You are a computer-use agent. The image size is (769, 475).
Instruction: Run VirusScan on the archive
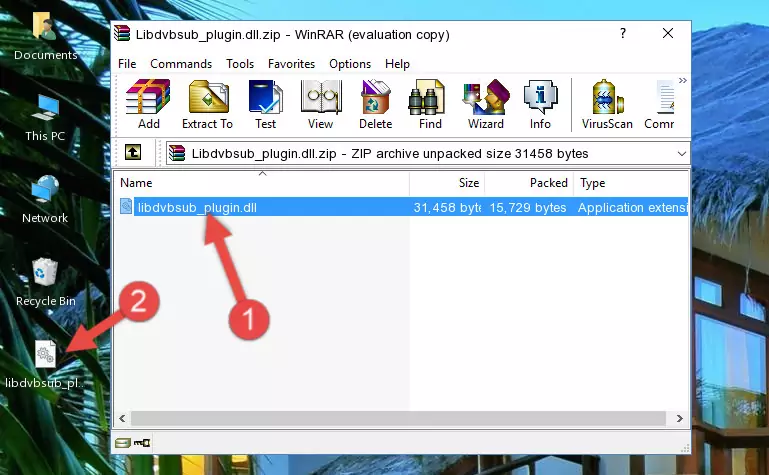(x=607, y=104)
